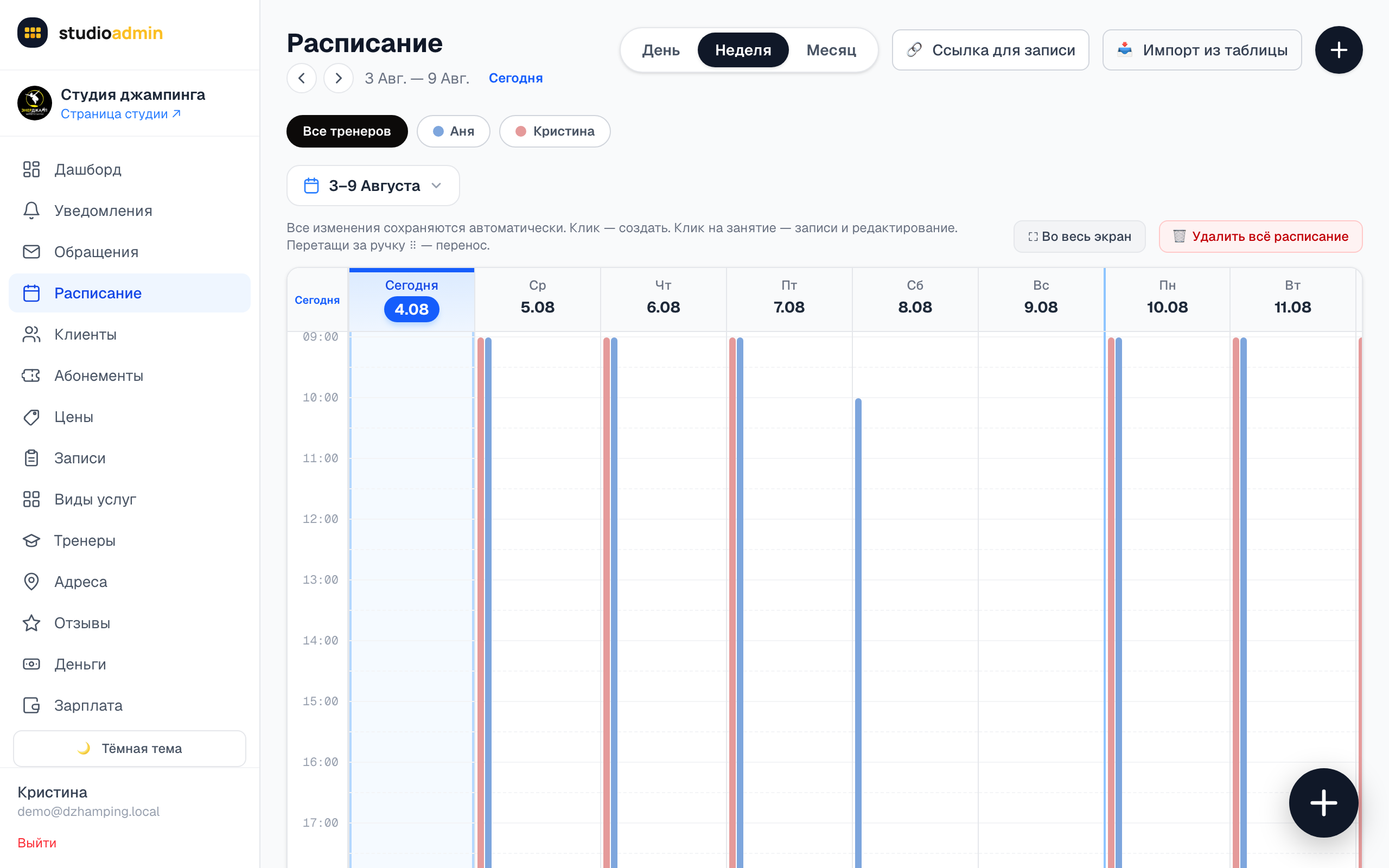Click the studioadmin logo icon
This screenshot has height=868, width=1389.
pyautogui.click(x=32, y=33)
